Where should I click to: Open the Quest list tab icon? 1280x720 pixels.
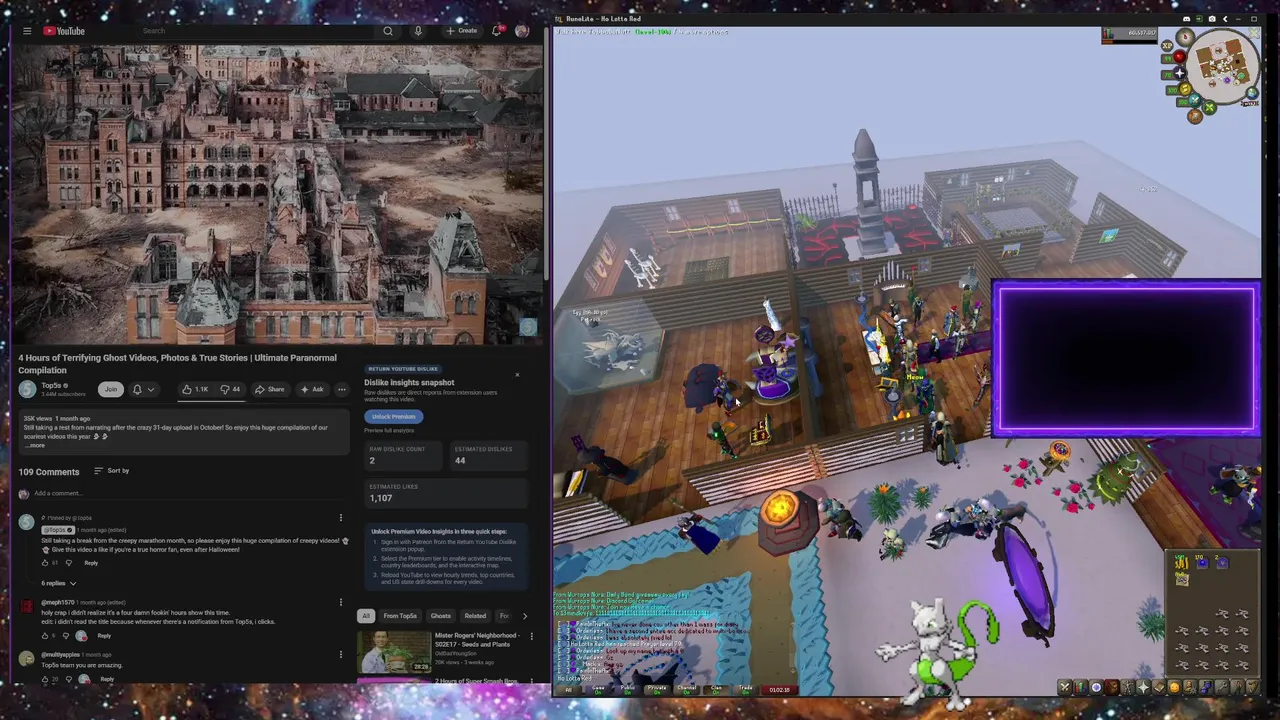pyautogui.click(x=1096, y=687)
